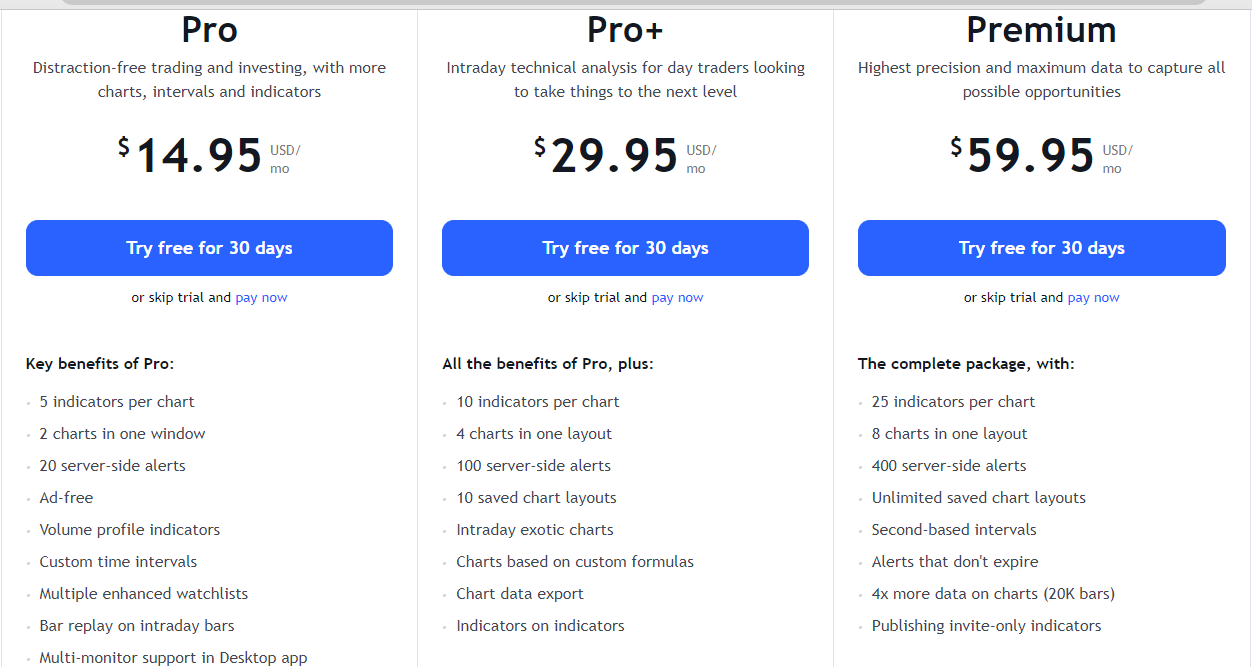Select the Pro+ plan heading
The image size is (1252, 667).
(x=625, y=30)
